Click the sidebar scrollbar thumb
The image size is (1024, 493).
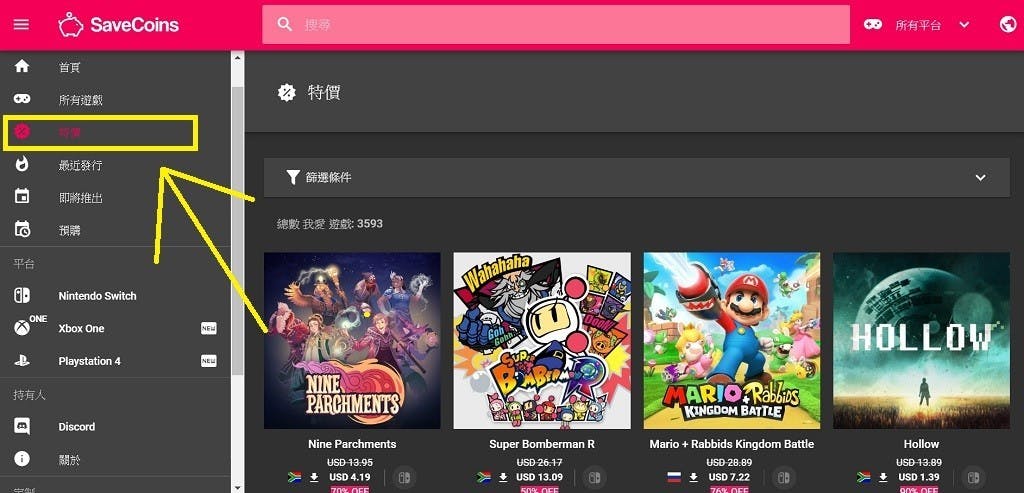point(238,231)
